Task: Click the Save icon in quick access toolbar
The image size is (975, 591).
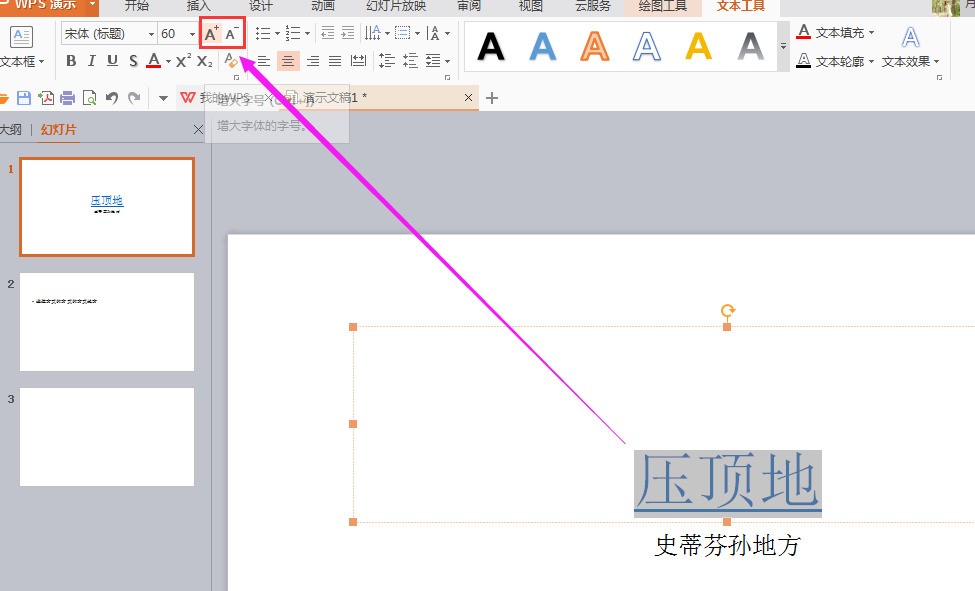Action: click(x=22, y=97)
